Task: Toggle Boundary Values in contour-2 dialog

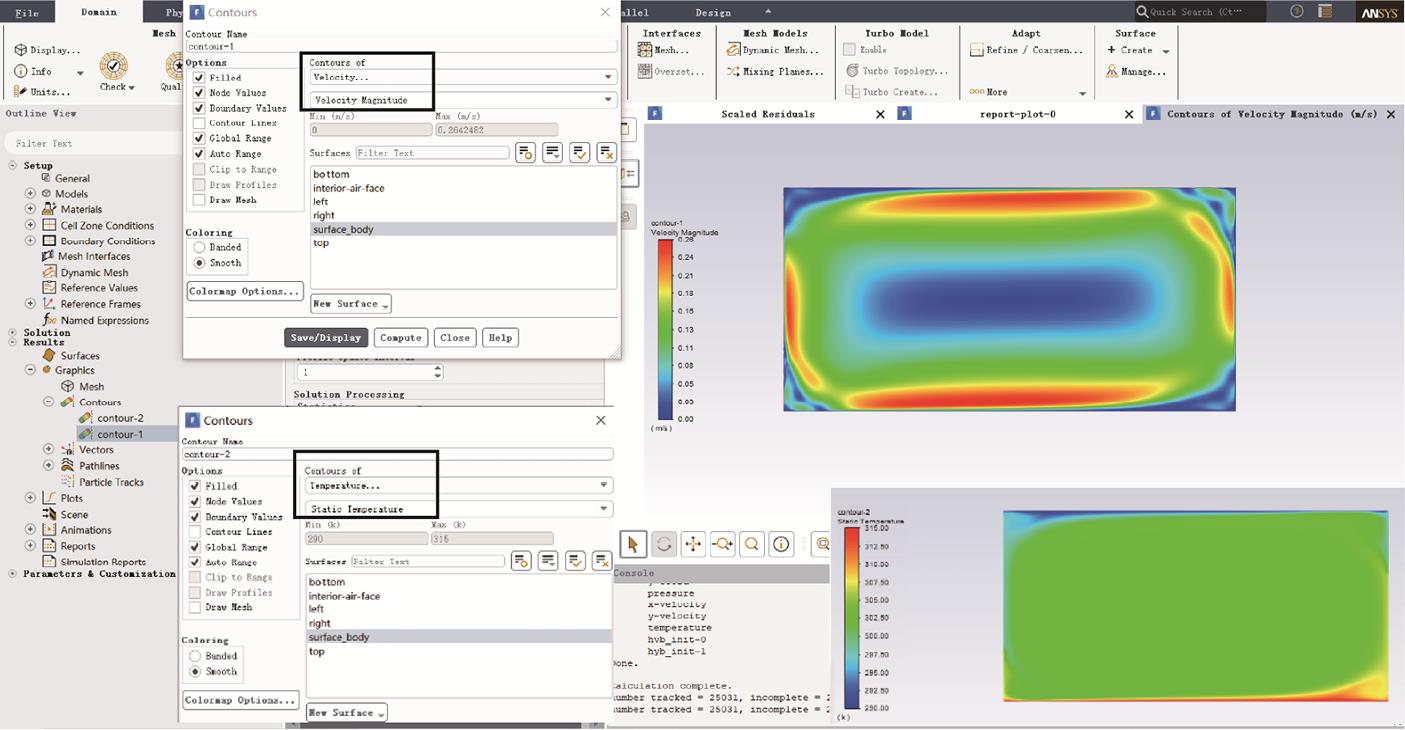Action: (195, 516)
